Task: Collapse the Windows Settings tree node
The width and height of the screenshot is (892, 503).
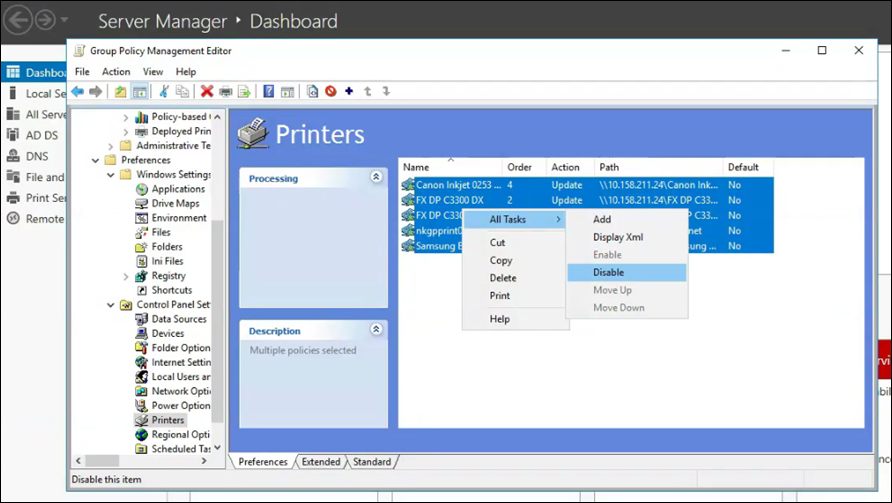Action: [110, 175]
